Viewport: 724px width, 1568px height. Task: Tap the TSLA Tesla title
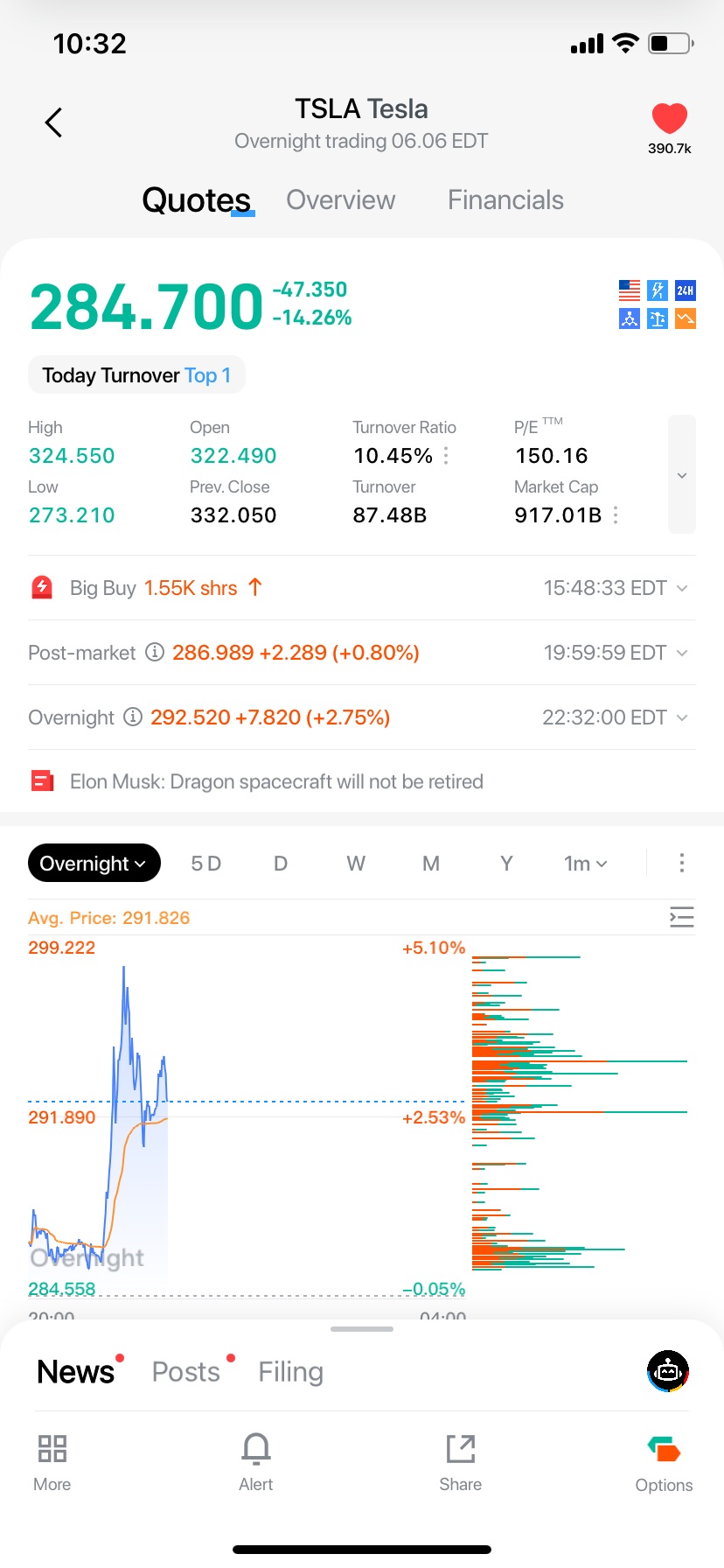pos(361,108)
